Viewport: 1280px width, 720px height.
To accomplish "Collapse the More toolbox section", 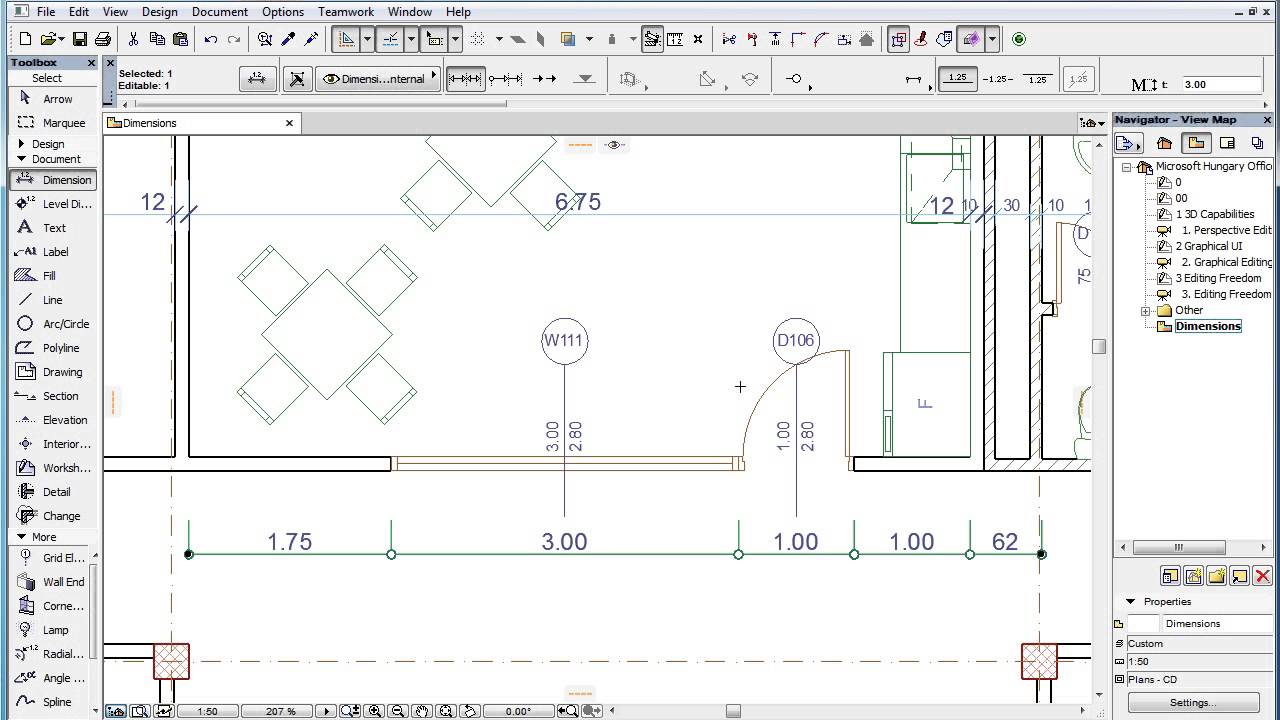I will [x=22, y=537].
